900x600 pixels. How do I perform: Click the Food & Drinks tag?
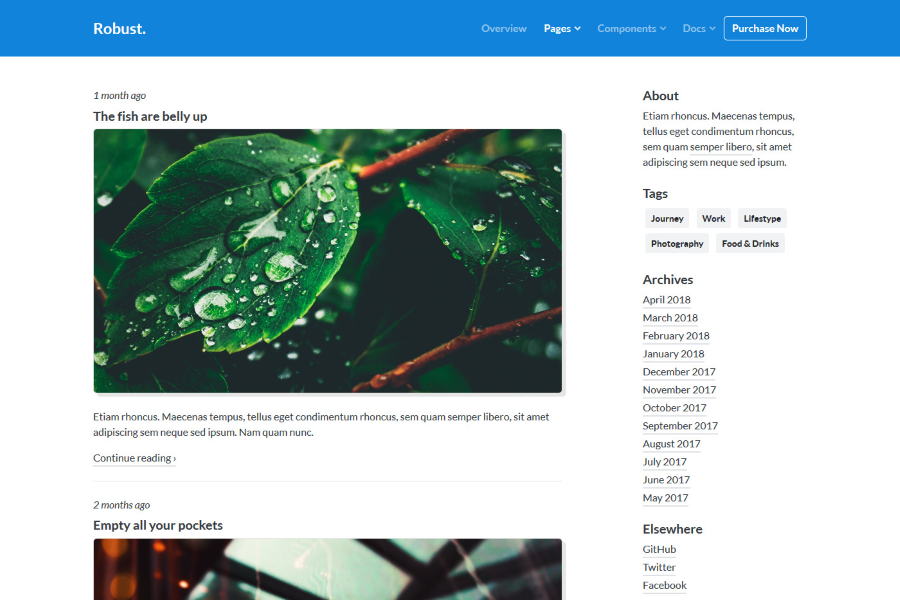[749, 243]
